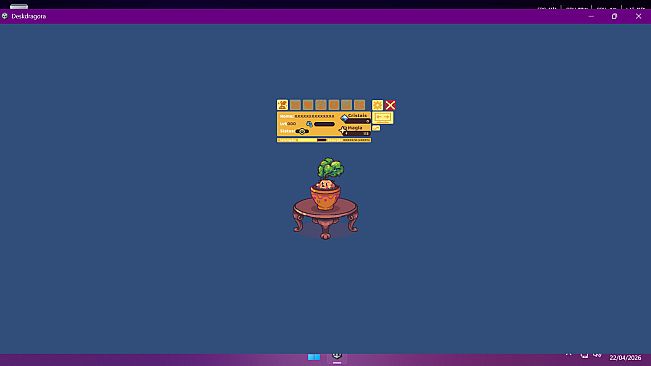Click the white Magia sparkle icon
651x366 pixels.
click(x=344, y=131)
